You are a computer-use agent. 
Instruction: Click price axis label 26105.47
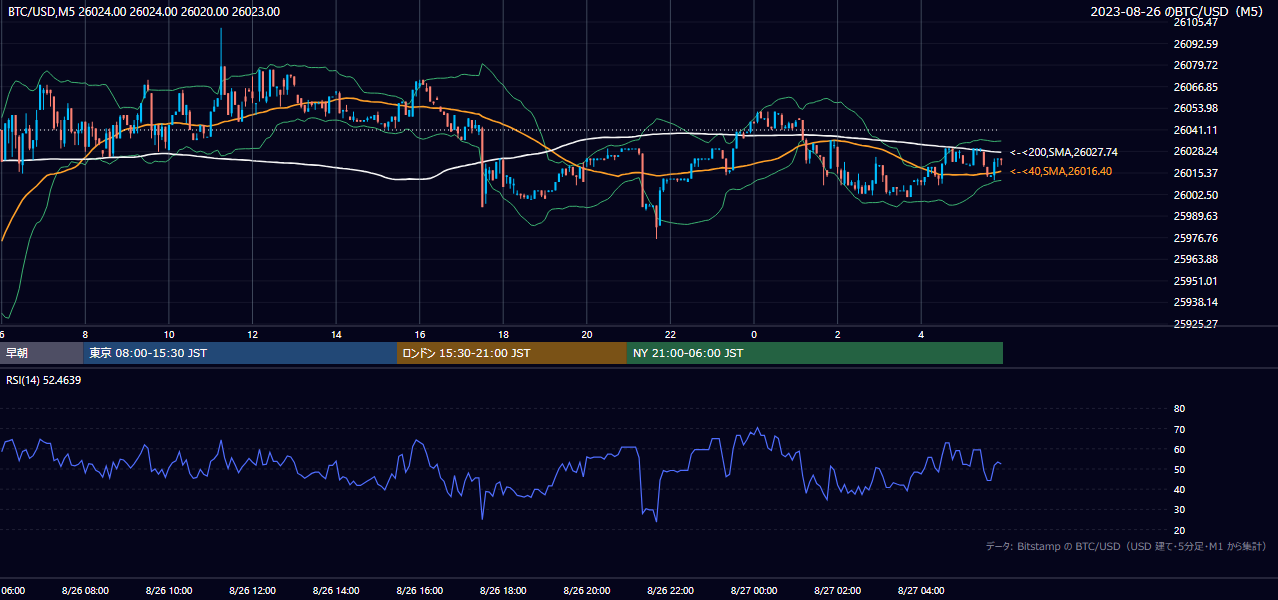(x=1195, y=22)
